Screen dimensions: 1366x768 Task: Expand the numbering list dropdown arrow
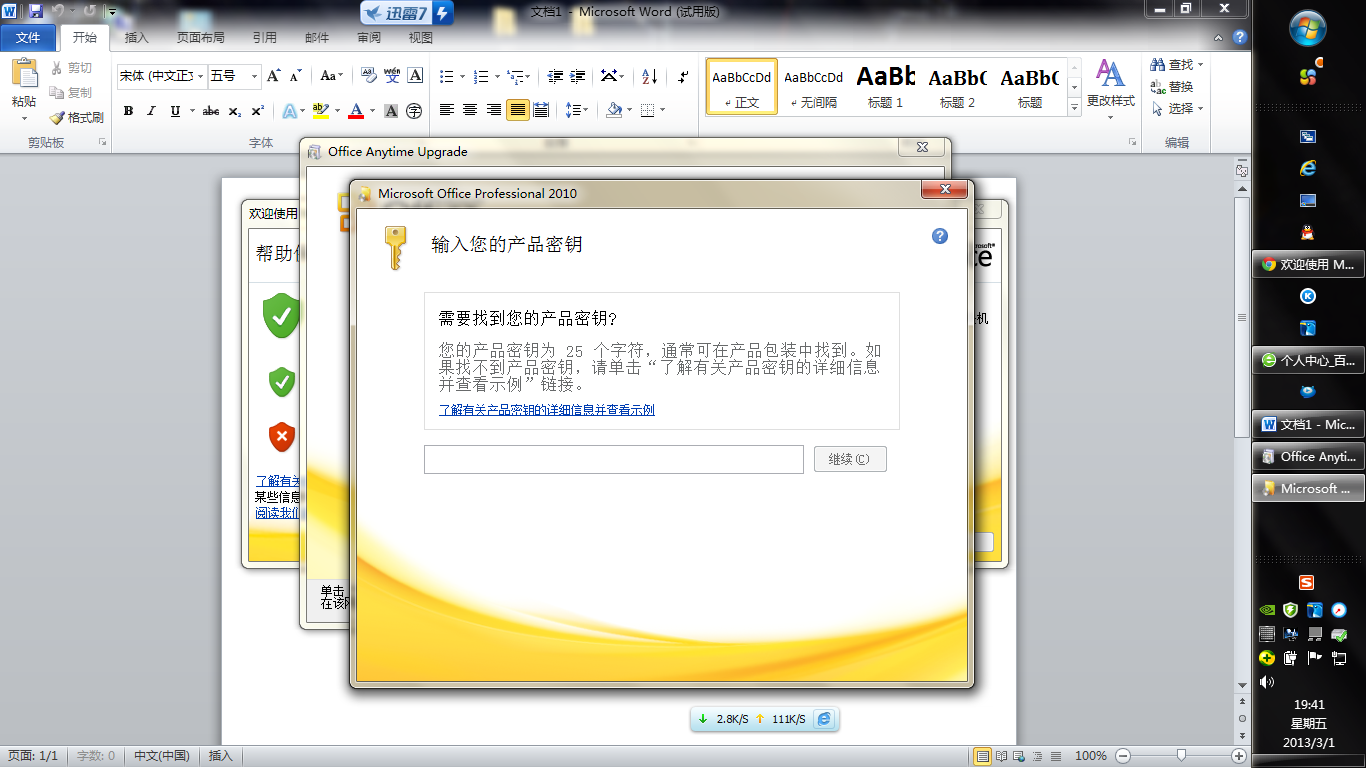coord(497,76)
